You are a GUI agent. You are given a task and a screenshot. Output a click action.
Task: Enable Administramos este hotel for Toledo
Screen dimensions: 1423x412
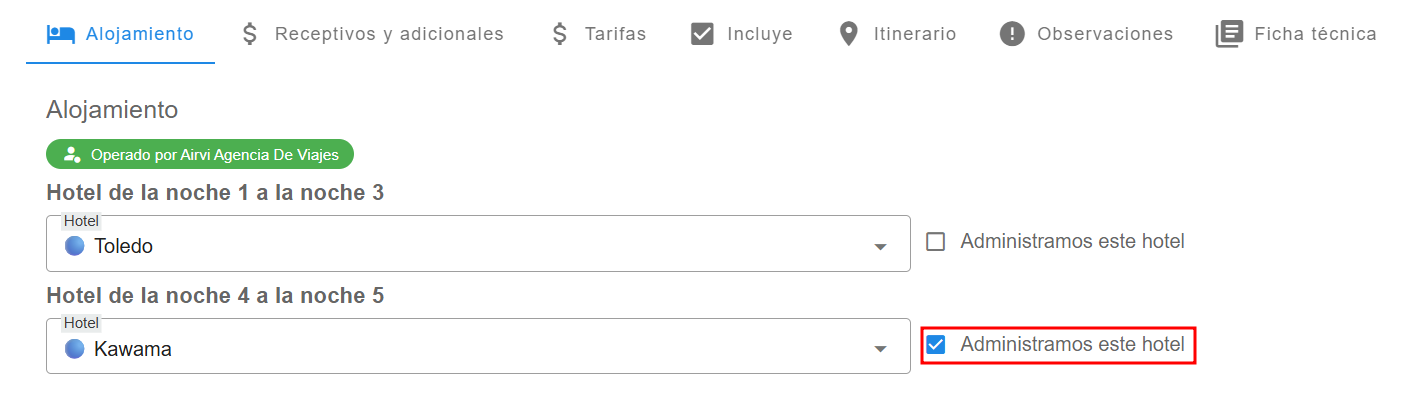click(x=936, y=242)
